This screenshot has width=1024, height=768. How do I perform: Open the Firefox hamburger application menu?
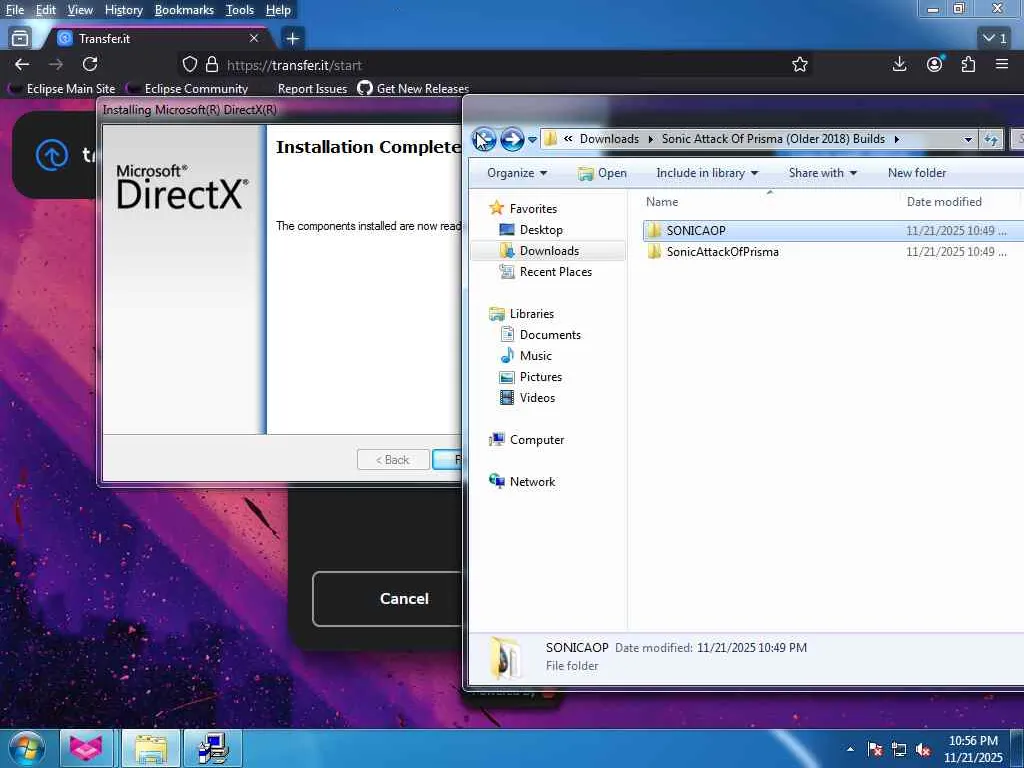pos(1002,64)
